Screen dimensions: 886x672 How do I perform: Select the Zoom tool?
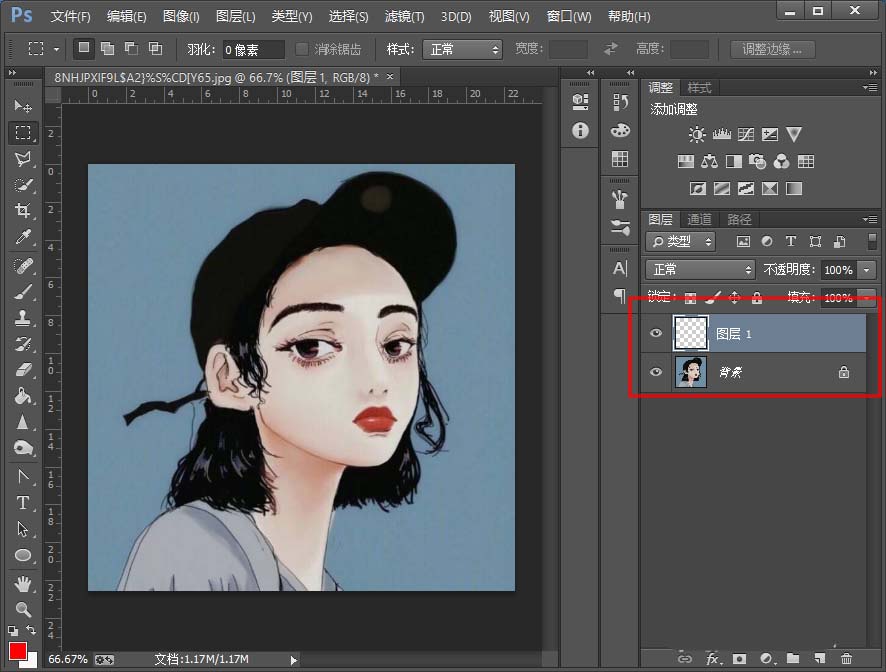tap(23, 609)
